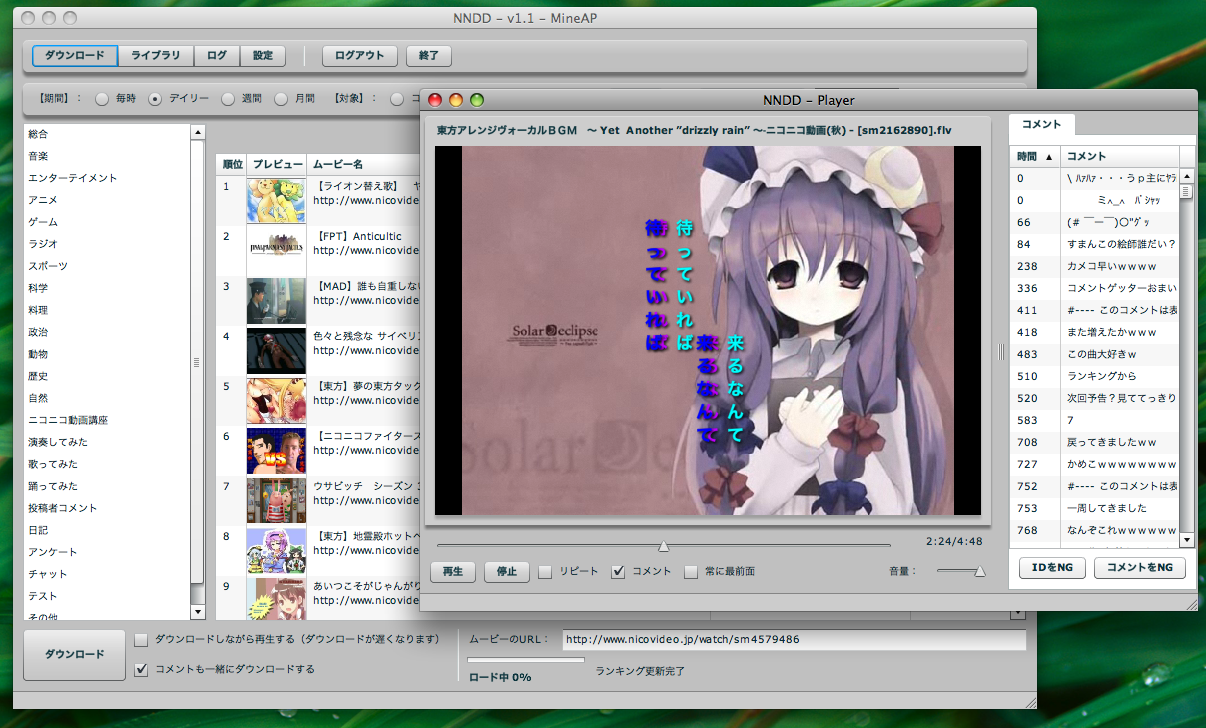Sort ranking by 順位 column header
This screenshot has width=1206, height=728.
232,163
